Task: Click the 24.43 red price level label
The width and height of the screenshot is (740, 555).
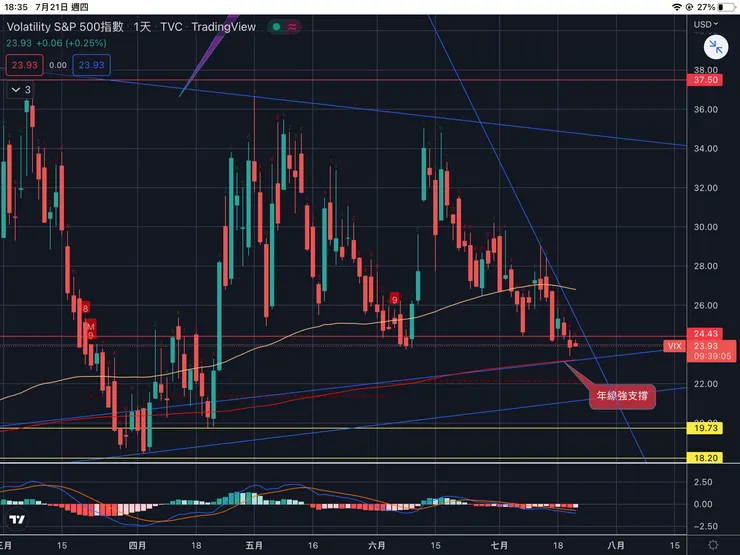Action: (x=706, y=334)
